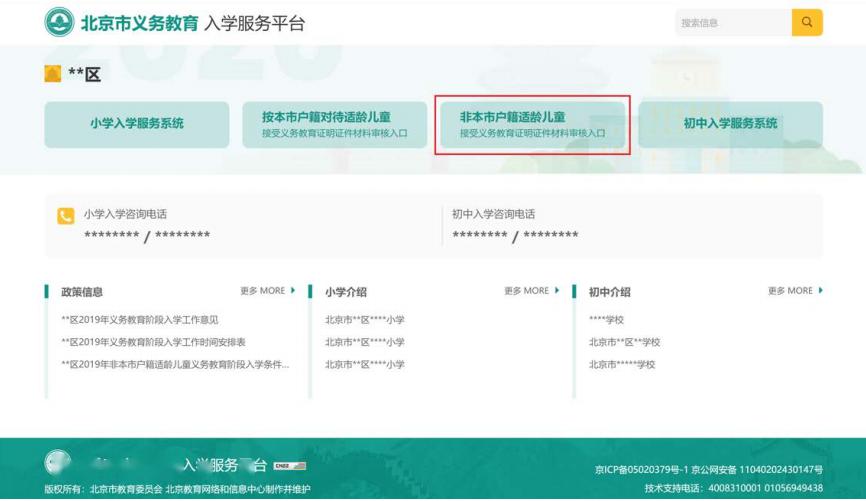
Task: Open 按本市户籍对待适龄儿童 entry
Action: tap(335, 124)
